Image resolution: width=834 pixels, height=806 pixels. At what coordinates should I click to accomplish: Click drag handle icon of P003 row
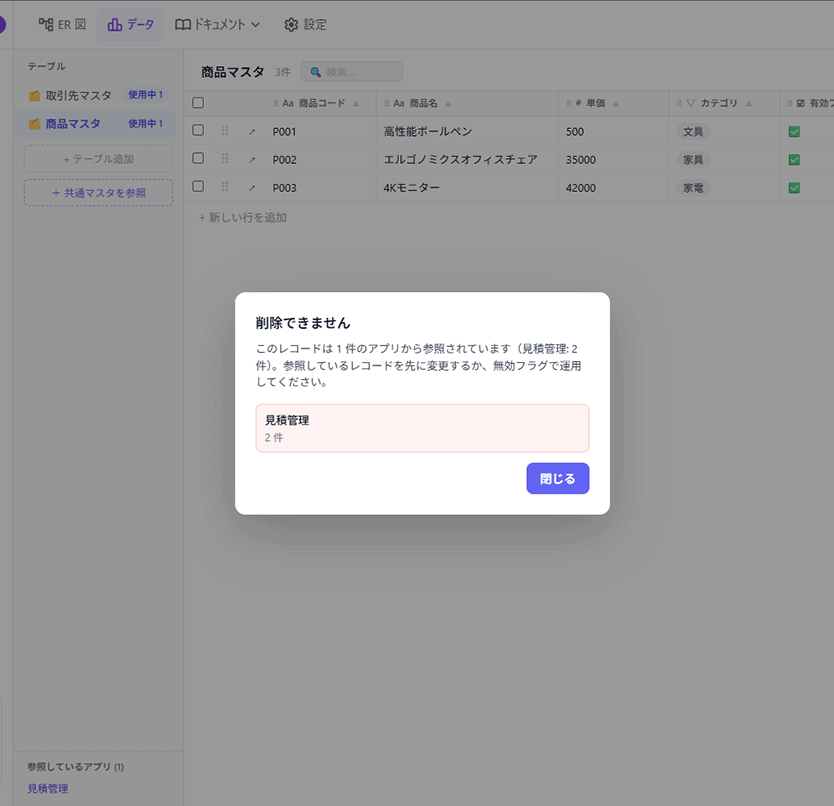coord(225,187)
